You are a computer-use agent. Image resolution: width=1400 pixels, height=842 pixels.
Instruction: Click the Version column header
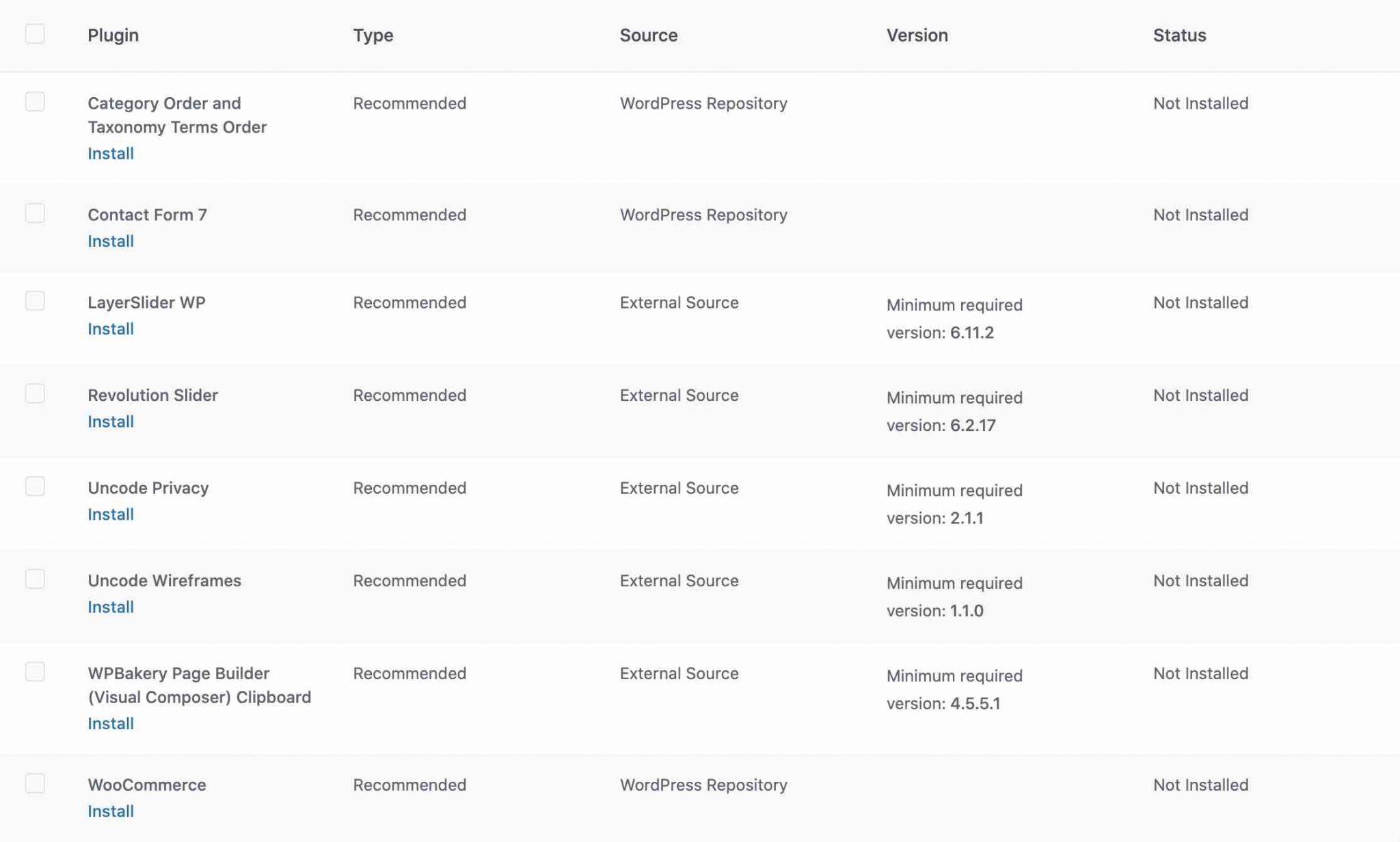916,35
